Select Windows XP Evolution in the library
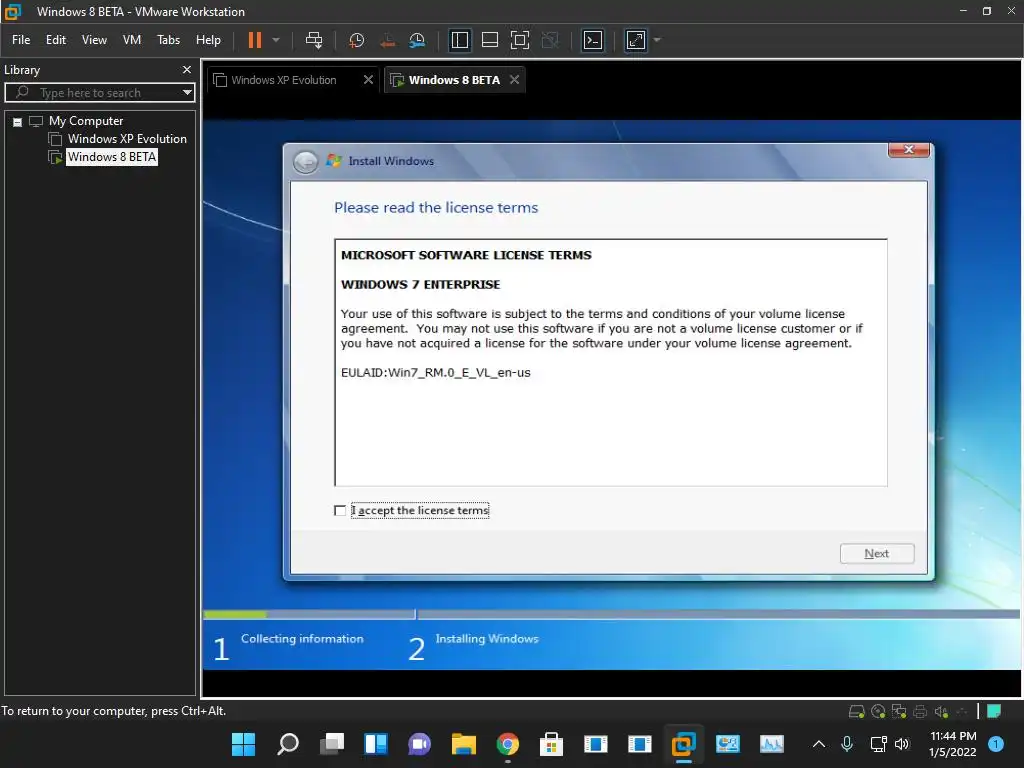 click(127, 138)
